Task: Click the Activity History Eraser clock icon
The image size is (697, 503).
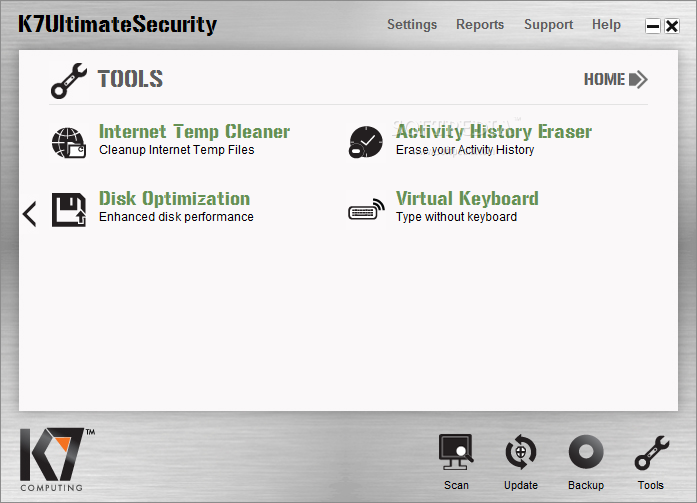Action: [x=365, y=142]
